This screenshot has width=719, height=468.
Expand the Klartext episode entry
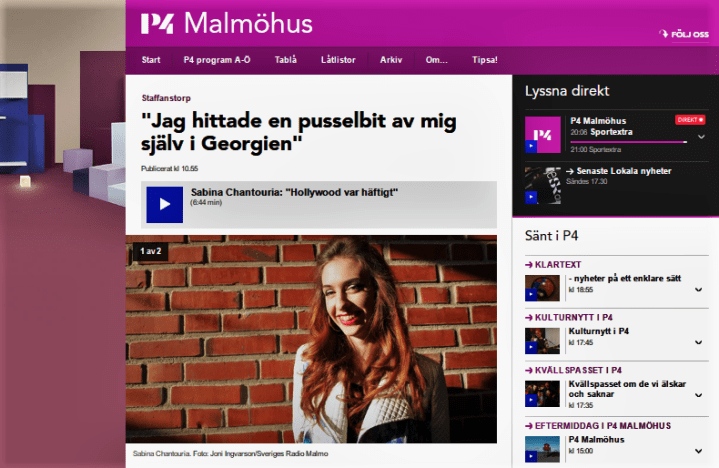click(x=698, y=290)
